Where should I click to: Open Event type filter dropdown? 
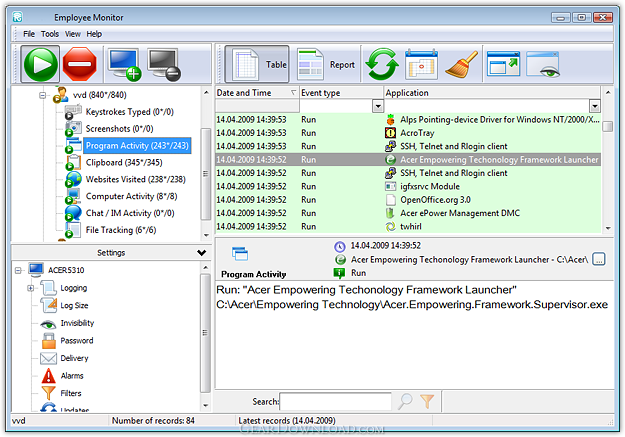coord(377,106)
